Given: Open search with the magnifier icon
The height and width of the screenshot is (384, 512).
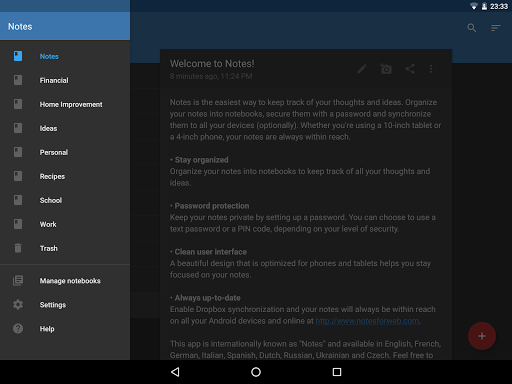Looking at the screenshot, I should [472, 28].
